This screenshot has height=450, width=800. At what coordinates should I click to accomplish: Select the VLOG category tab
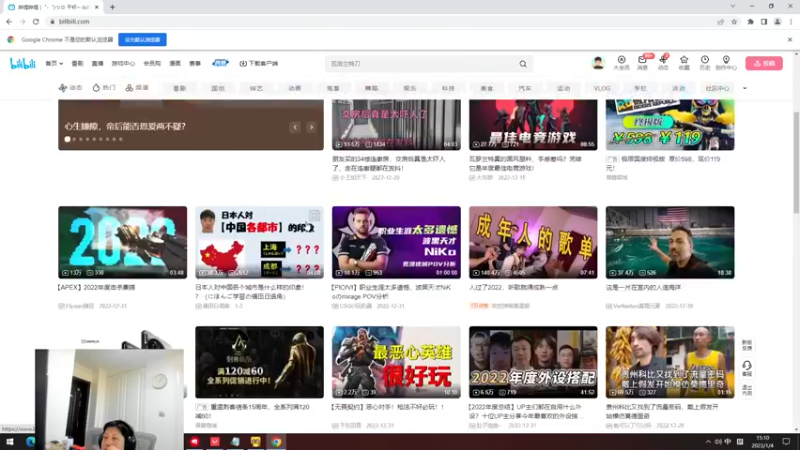tap(602, 88)
